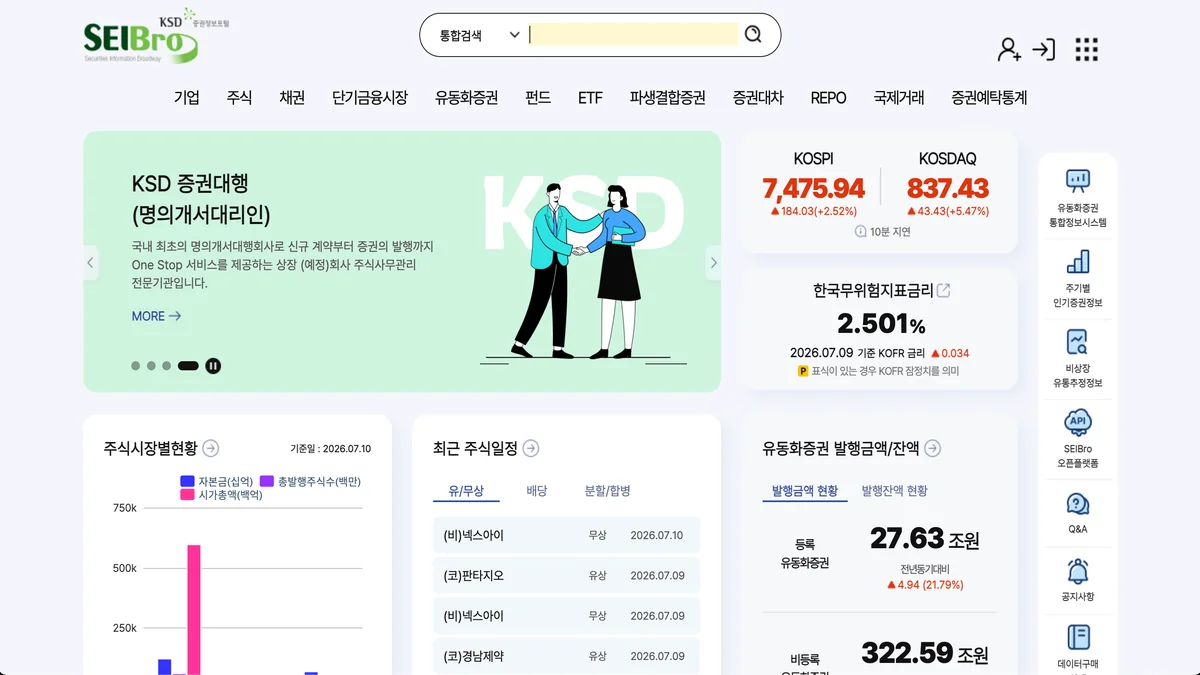Viewport: 1200px width, 675px height.
Task: Click the KOSDAQ index value 837.43
Action: (948, 188)
